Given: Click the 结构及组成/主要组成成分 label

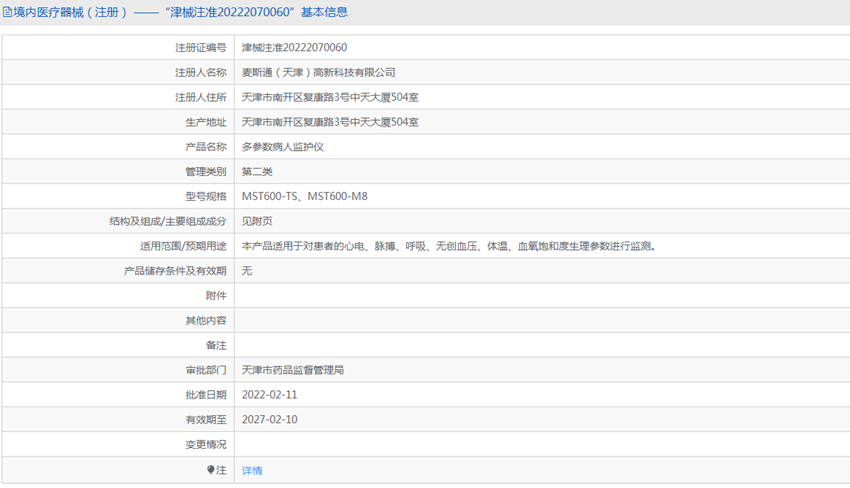Looking at the screenshot, I should click(x=168, y=221).
